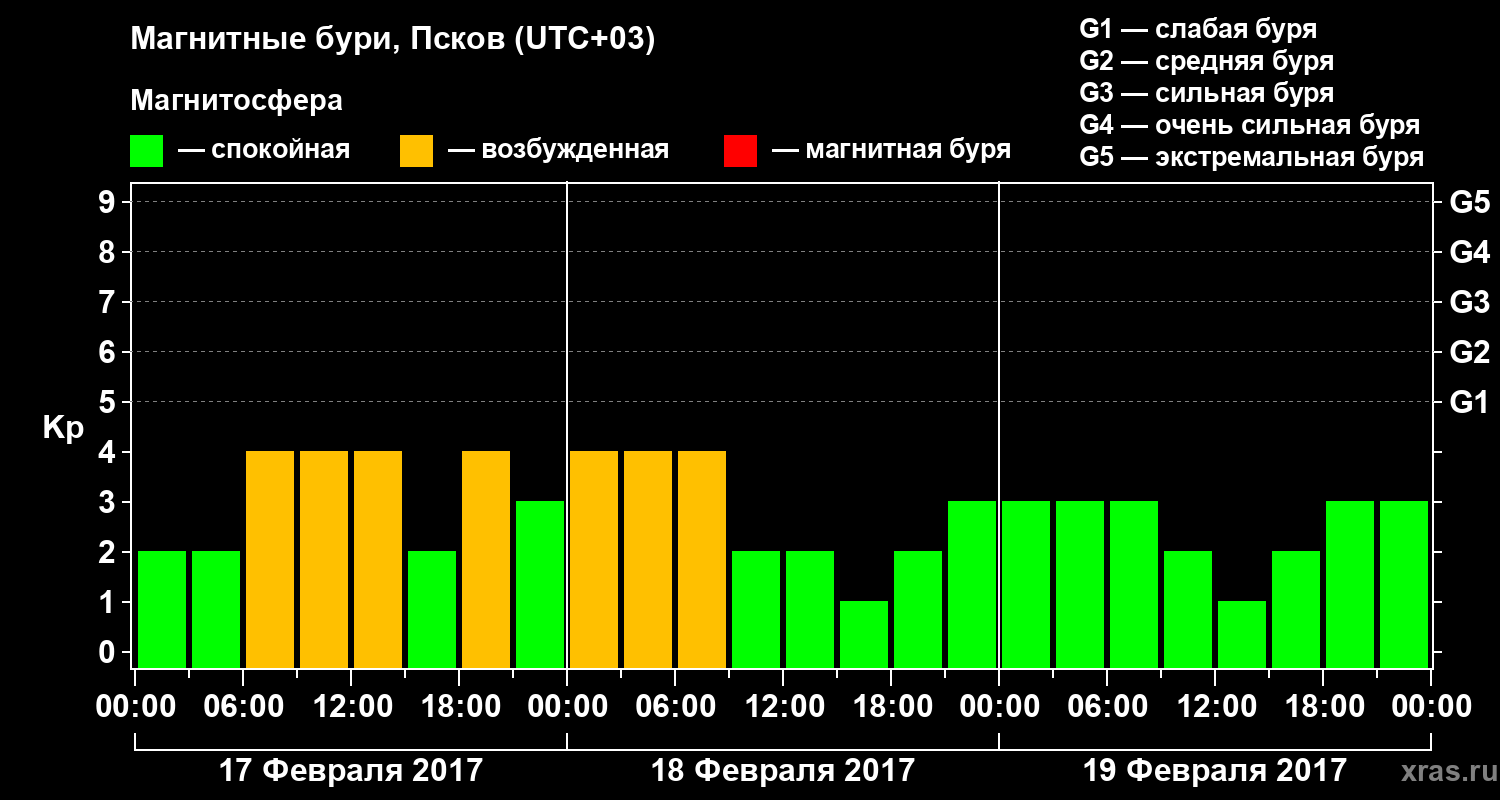The image size is (1500, 800).
Task: Click the green 00:00–03:00 bar on 19 February
Action: point(1026,584)
